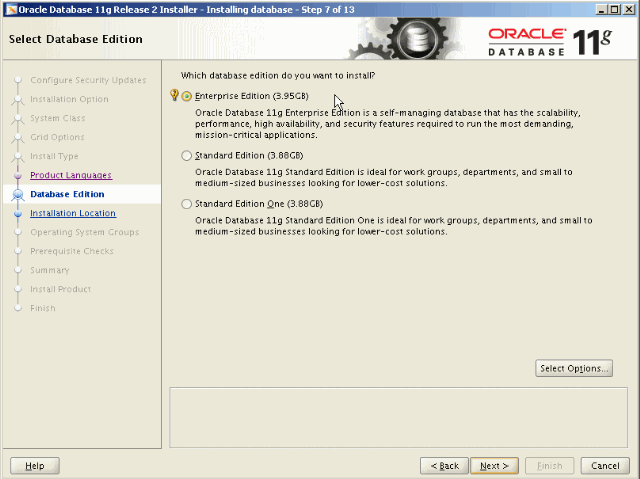The image size is (640, 479).
Task: Click the Oracle Database 11g logo
Action: (x=550, y=42)
